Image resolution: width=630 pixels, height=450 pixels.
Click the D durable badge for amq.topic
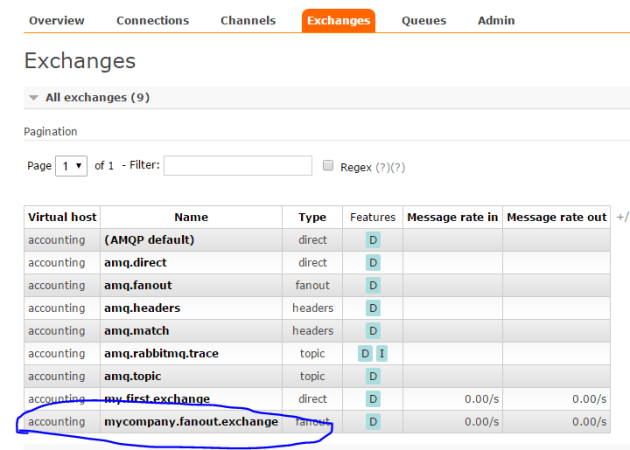pos(373,376)
